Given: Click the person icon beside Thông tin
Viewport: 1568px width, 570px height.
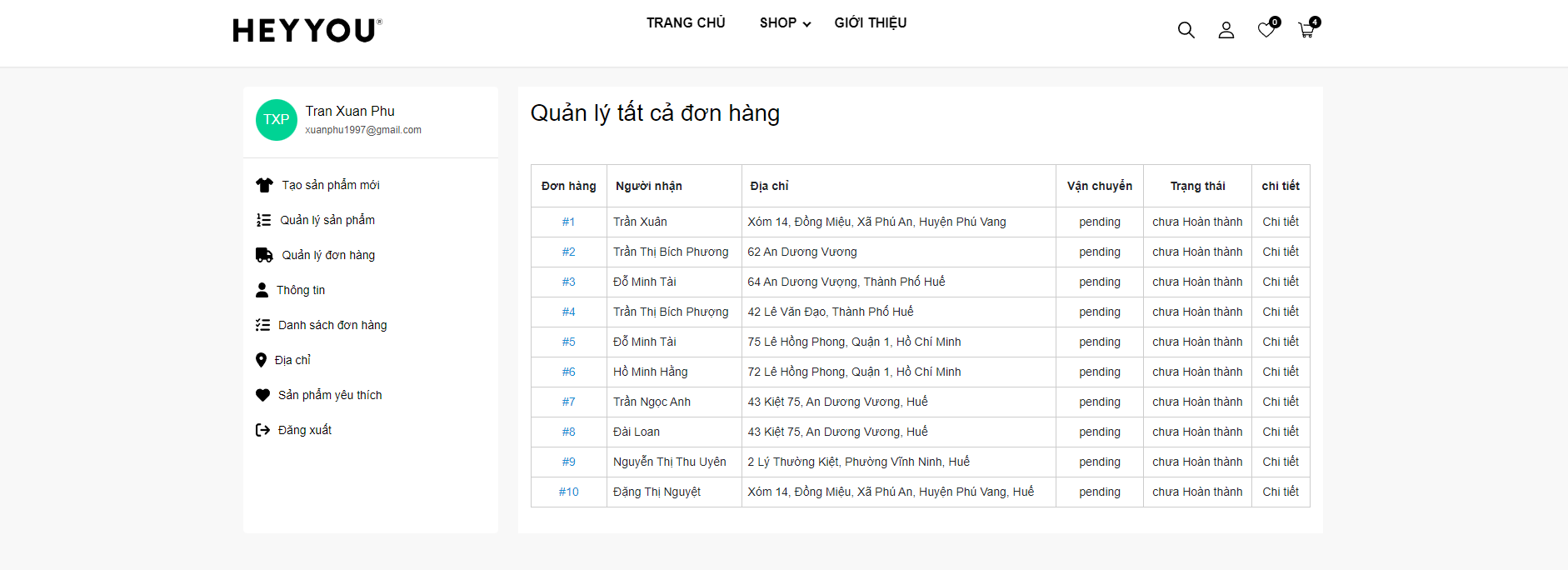Looking at the screenshot, I should coord(262,290).
